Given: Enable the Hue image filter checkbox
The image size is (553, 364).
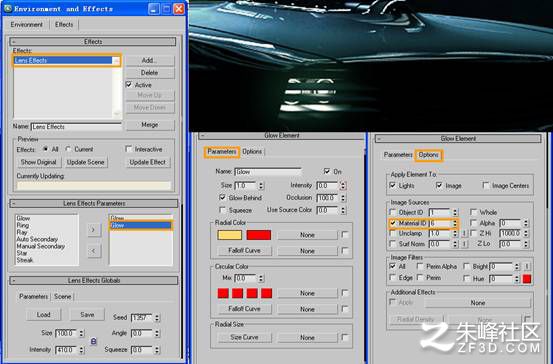Looking at the screenshot, I should (x=467, y=279).
